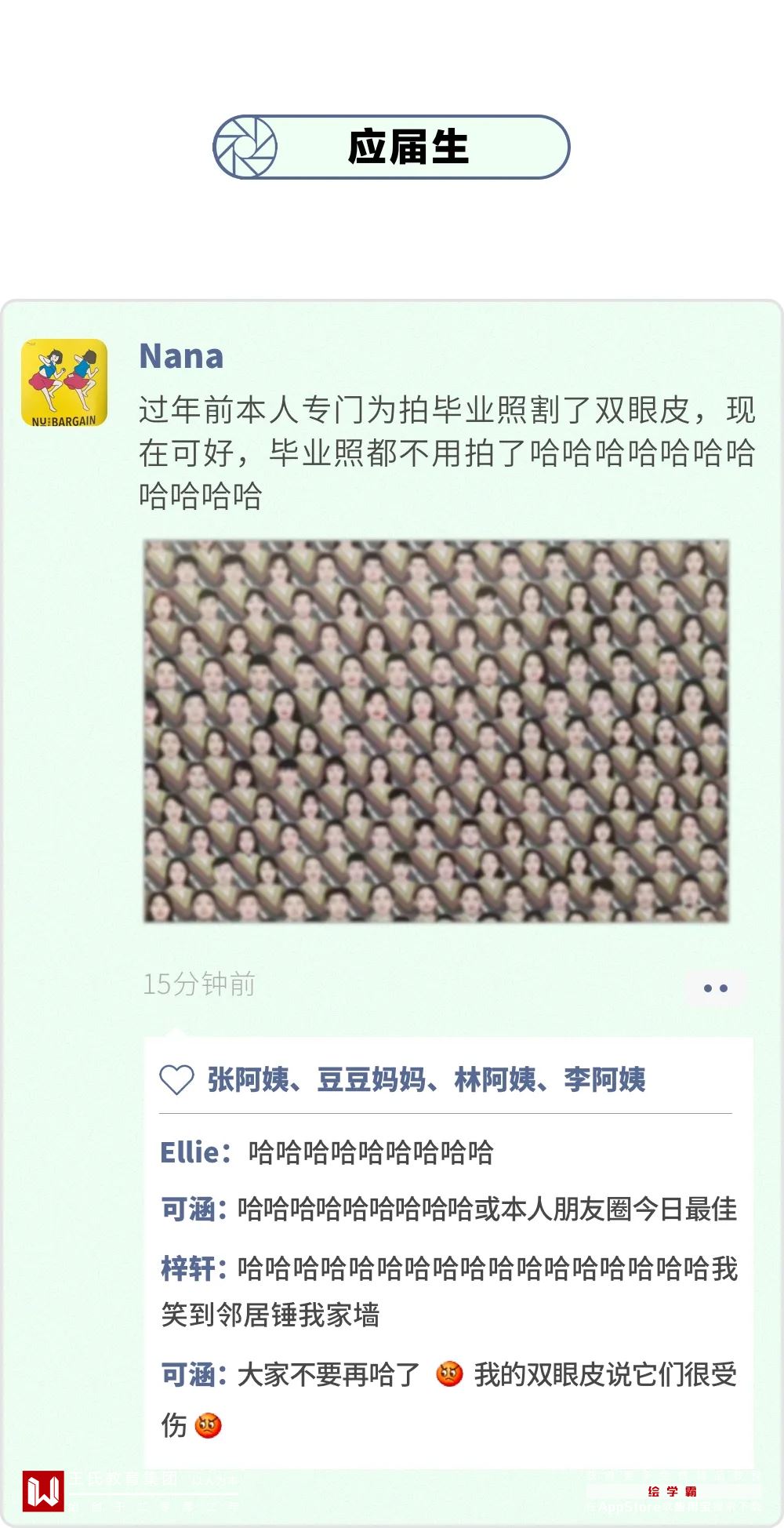Tap the 绘学霸 watermark label
Screen dimensions: 784x1528
pos(673,1491)
